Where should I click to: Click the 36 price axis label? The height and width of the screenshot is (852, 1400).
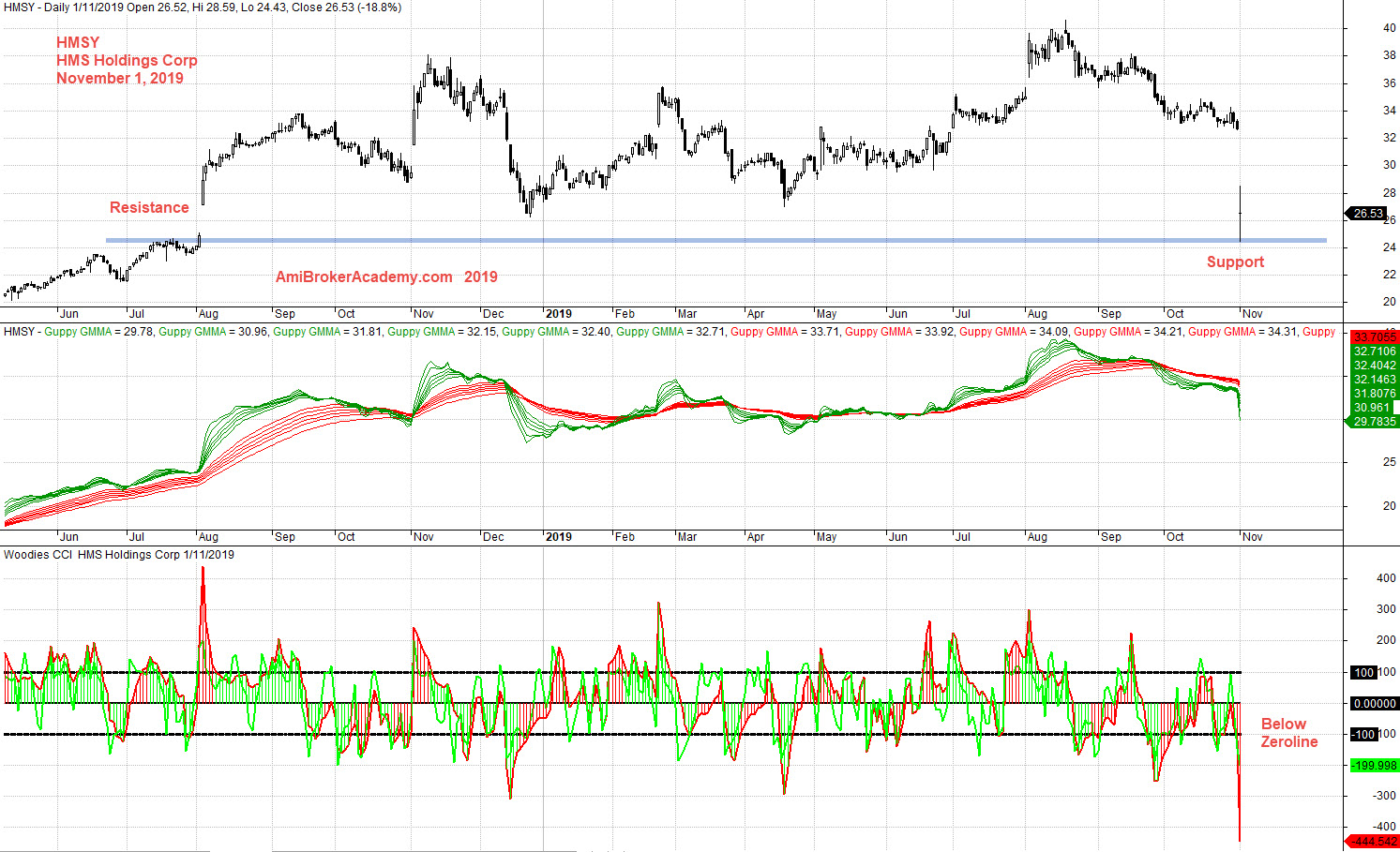click(x=1389, y=83)
